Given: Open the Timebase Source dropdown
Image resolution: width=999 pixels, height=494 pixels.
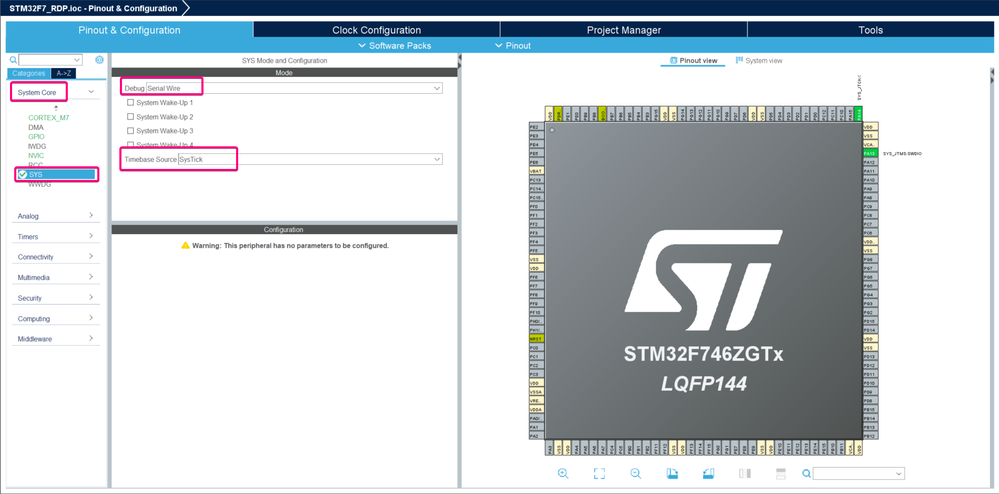Looking at the screenshot, I should pyautogui.click(x=310, y=159).
